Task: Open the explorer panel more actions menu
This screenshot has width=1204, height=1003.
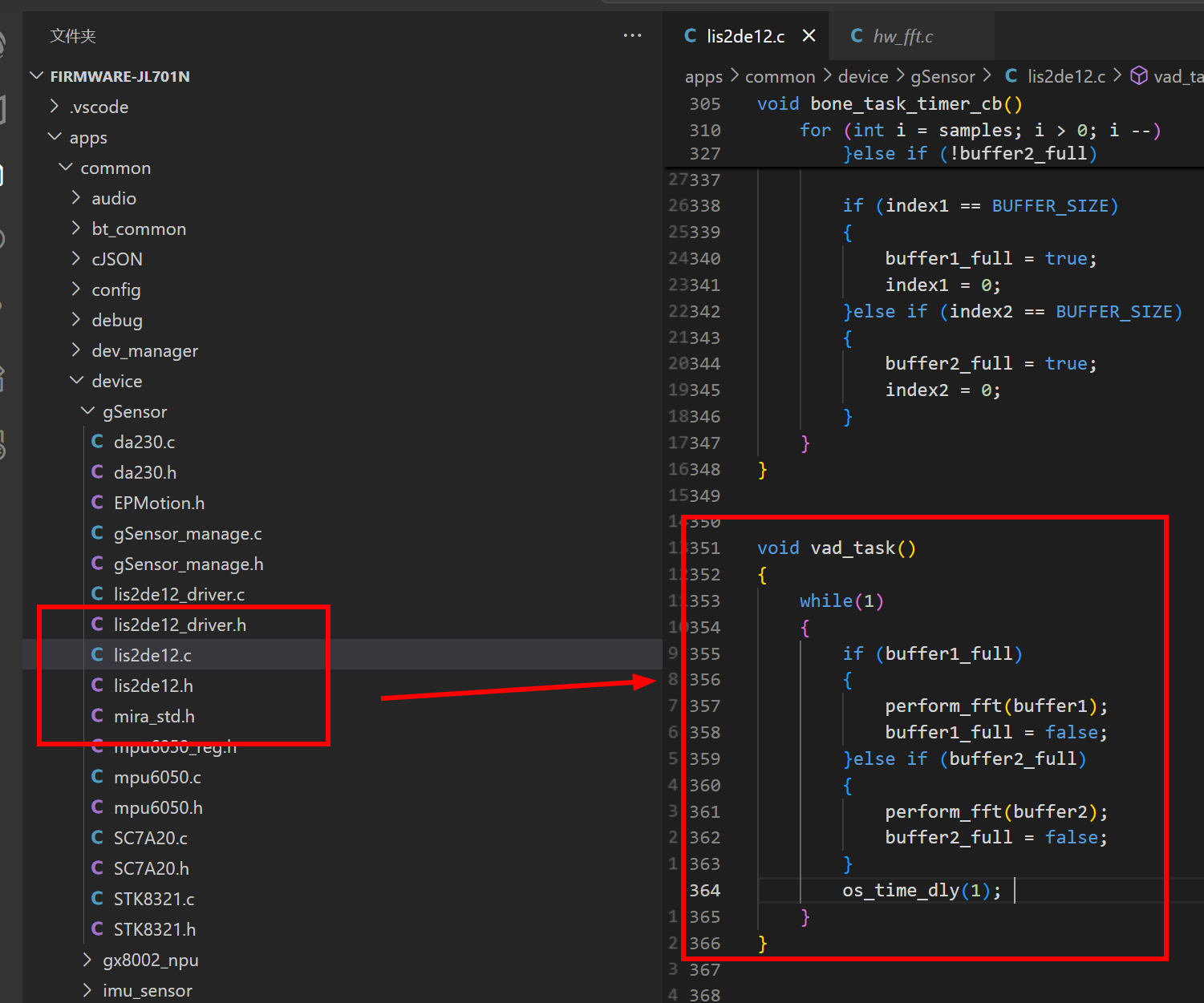Action: tap(632, 36)
